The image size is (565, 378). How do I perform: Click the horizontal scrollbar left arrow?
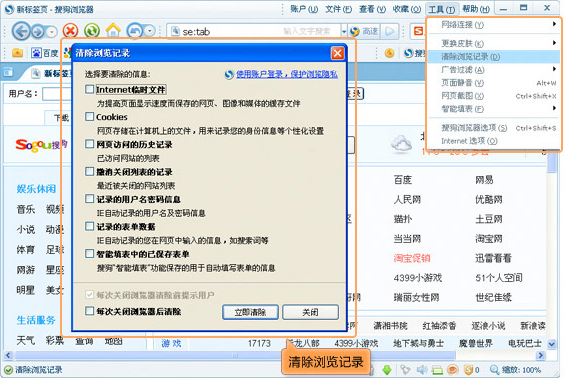[x=8, y=355]
